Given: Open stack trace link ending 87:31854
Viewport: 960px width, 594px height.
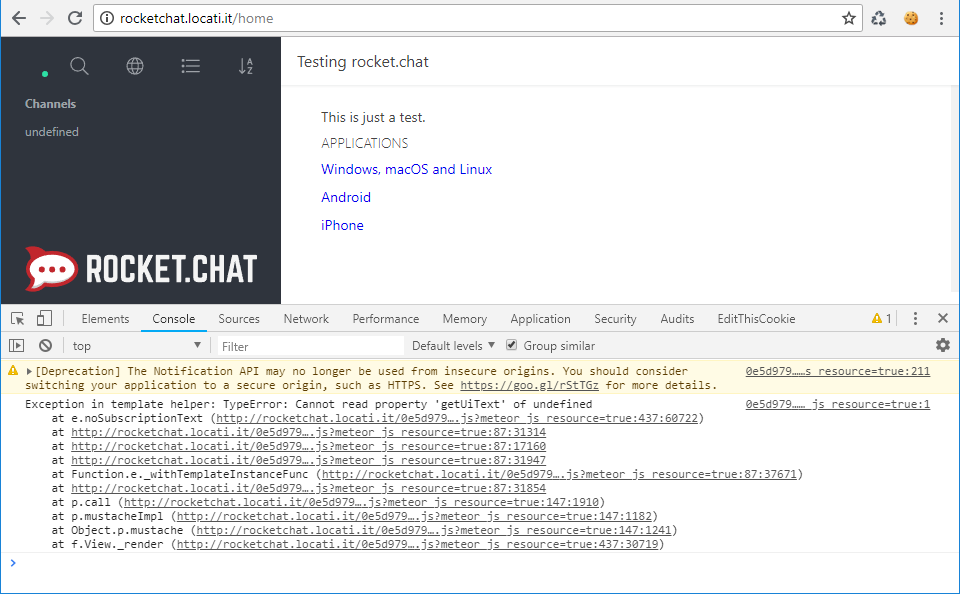Looking at the screenshot, I should tap(309, 489).
